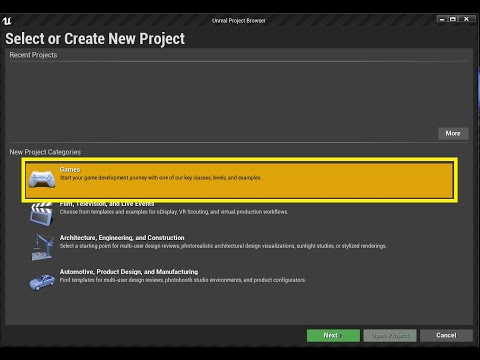Click the Film, Television description text
The width and height of the screenshot is (480, 360).
[174, 212]
